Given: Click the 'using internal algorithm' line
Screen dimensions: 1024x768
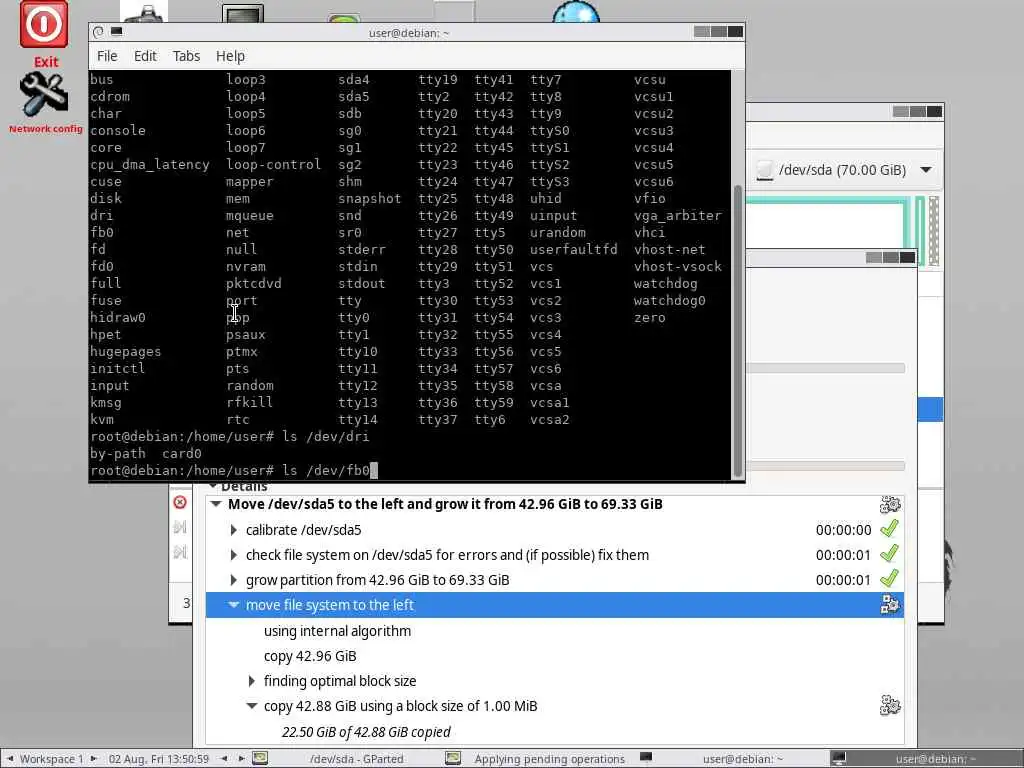Looking at the screenshot, I should (338, 631).
